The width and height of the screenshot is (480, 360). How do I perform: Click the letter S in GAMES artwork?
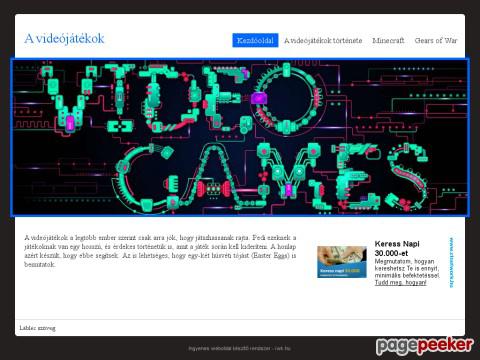pyautogui.click(x=407, y=177)
